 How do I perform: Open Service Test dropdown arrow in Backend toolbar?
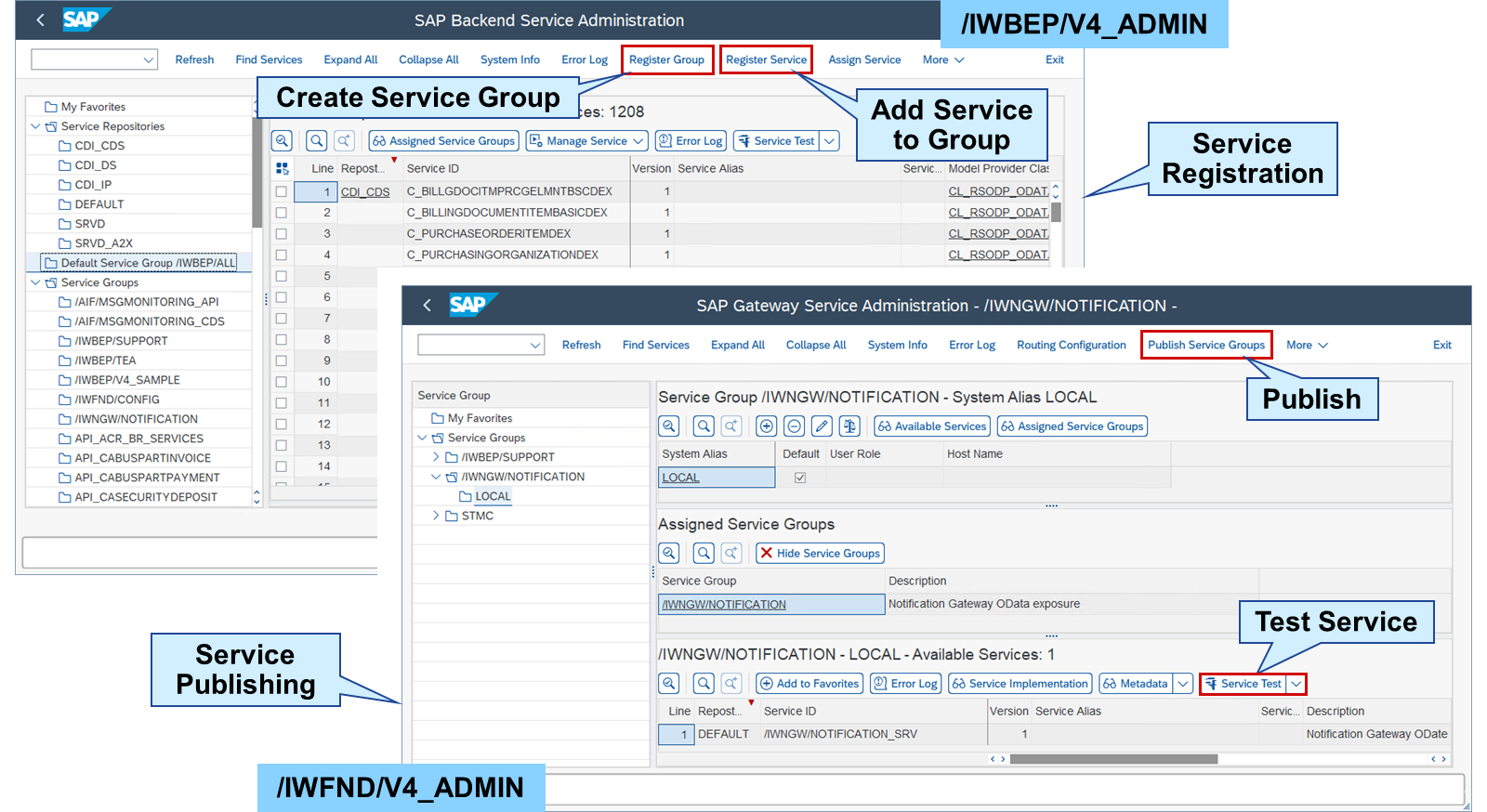point(830,141)
